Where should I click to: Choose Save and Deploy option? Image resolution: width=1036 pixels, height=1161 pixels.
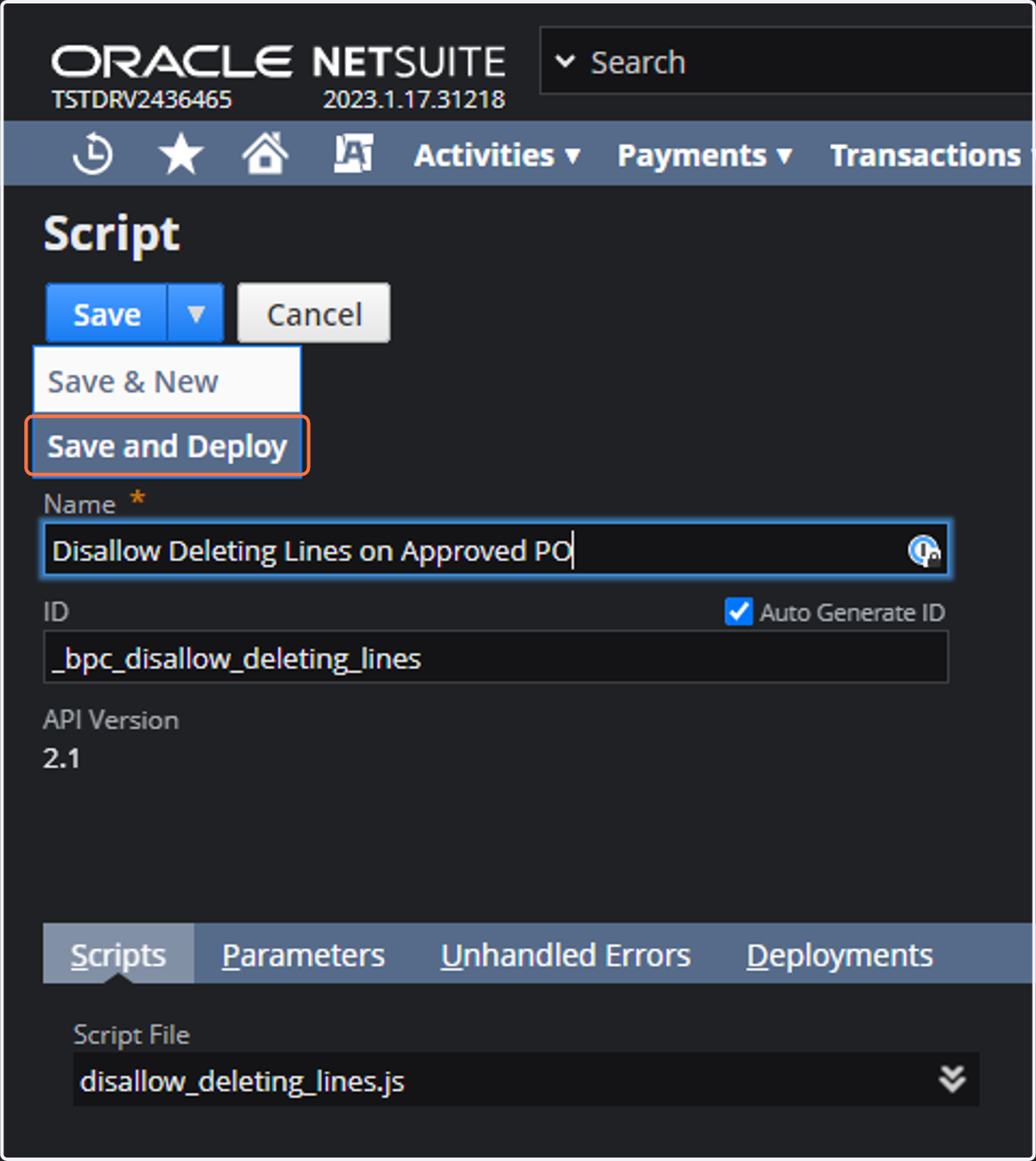click(x=167, y=446)
